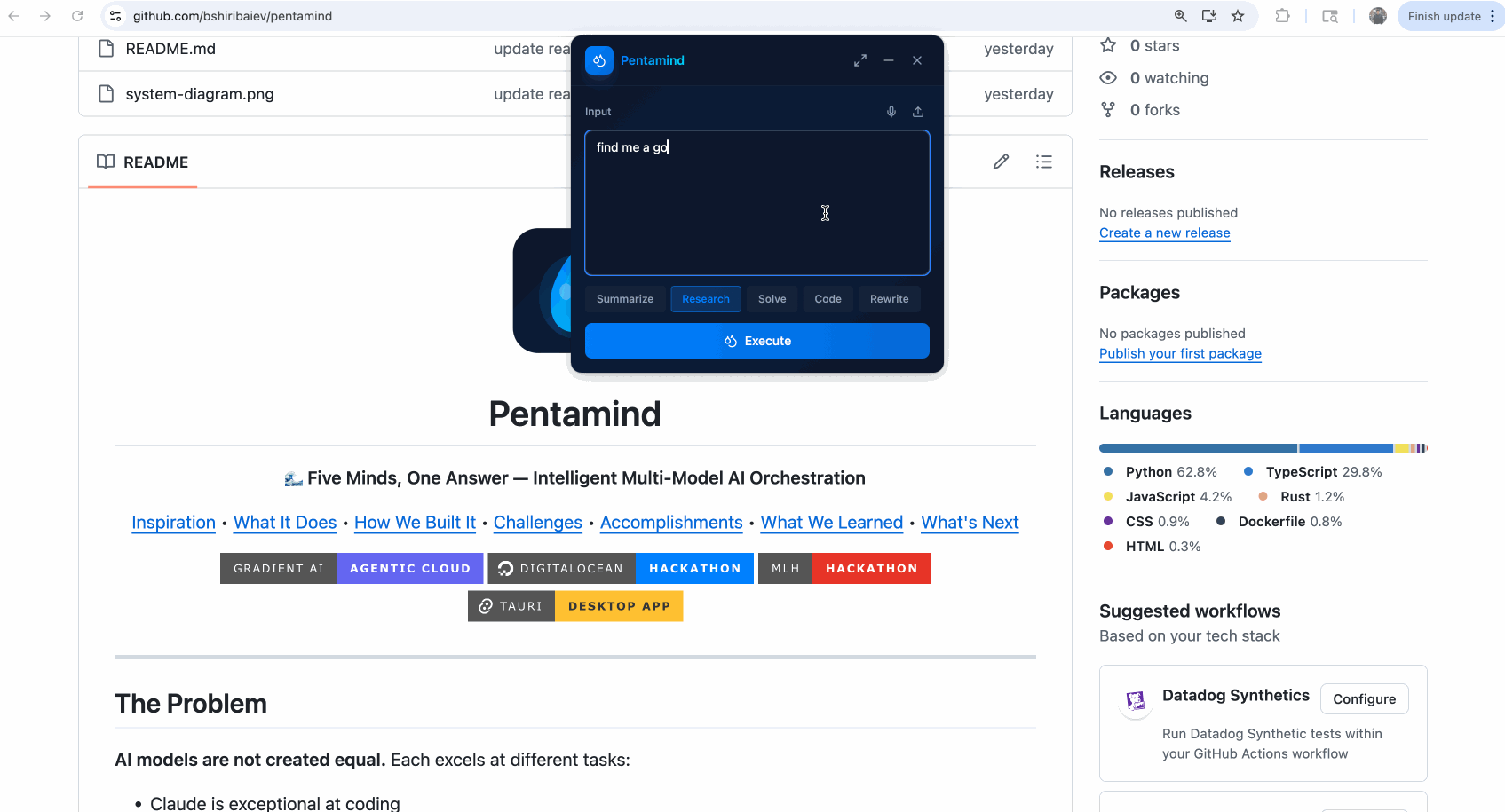This screenshot has height=812, width=1505.
Task: Toggle Summarize mode
Action: pos(624,299)
